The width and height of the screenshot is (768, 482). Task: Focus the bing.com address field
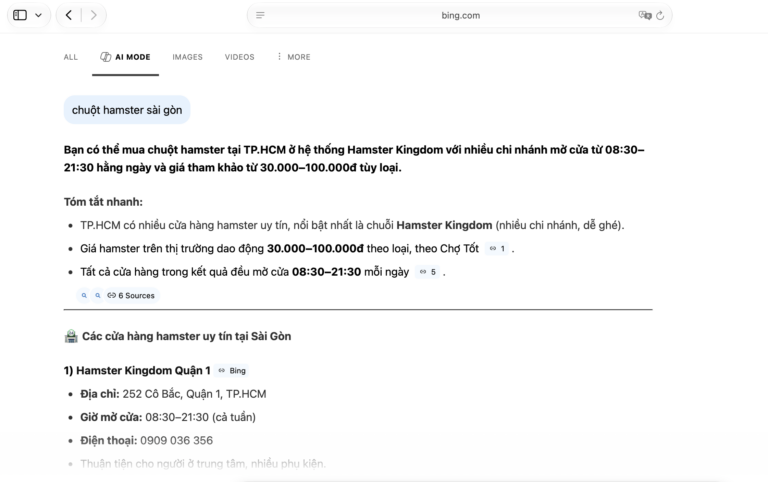(460, 15)
